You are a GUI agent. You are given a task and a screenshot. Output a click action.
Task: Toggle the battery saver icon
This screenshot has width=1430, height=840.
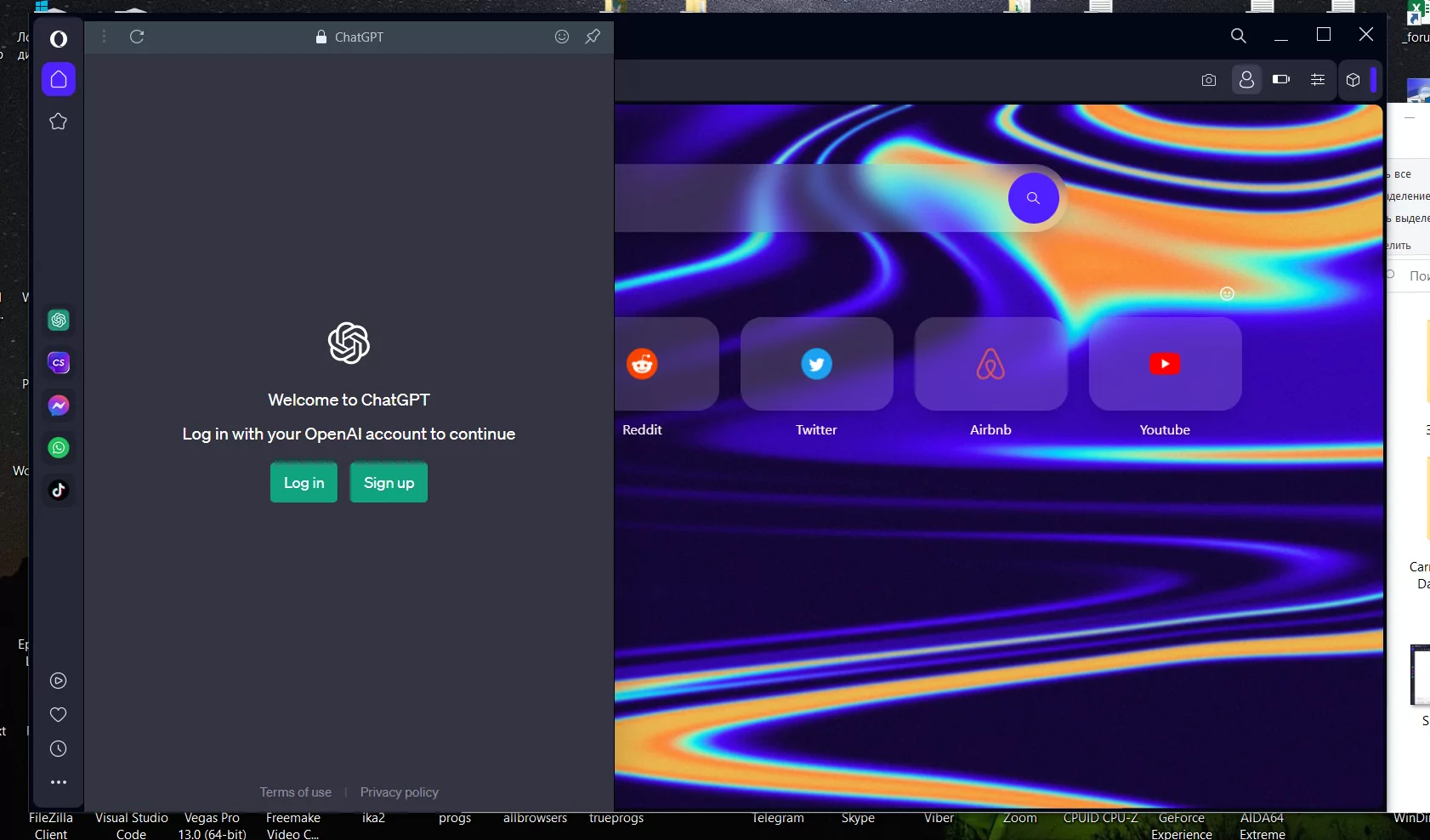pos(1281,80)
